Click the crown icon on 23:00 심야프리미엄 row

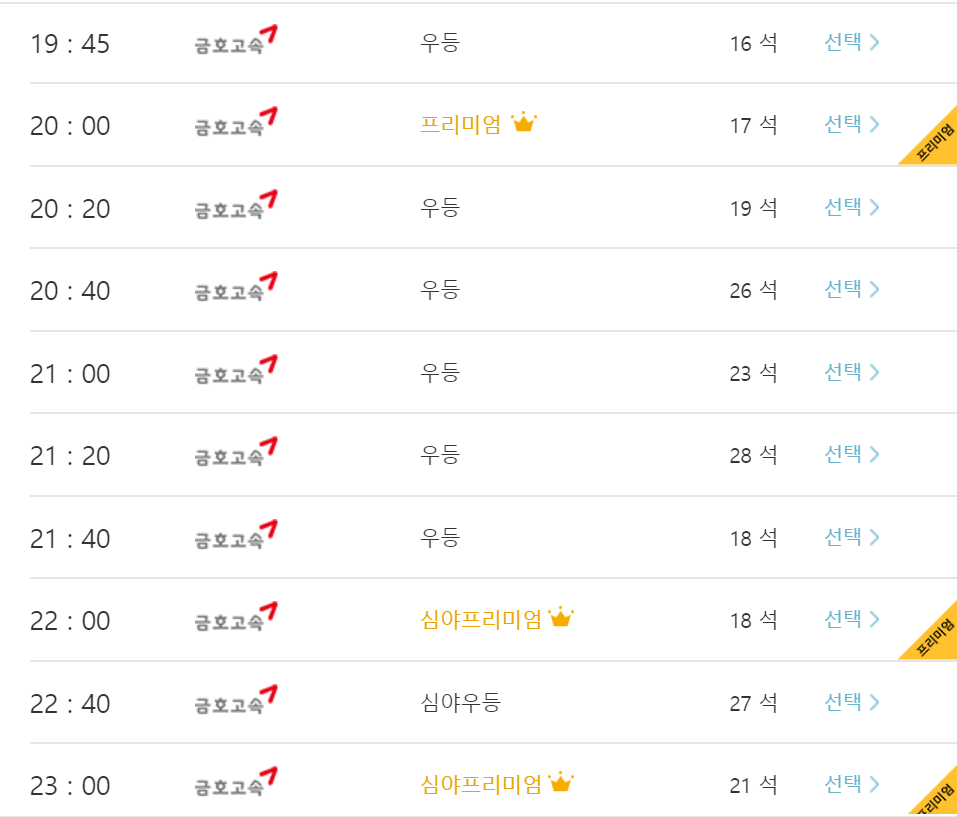pyautogui.click(x=561, y=782)
